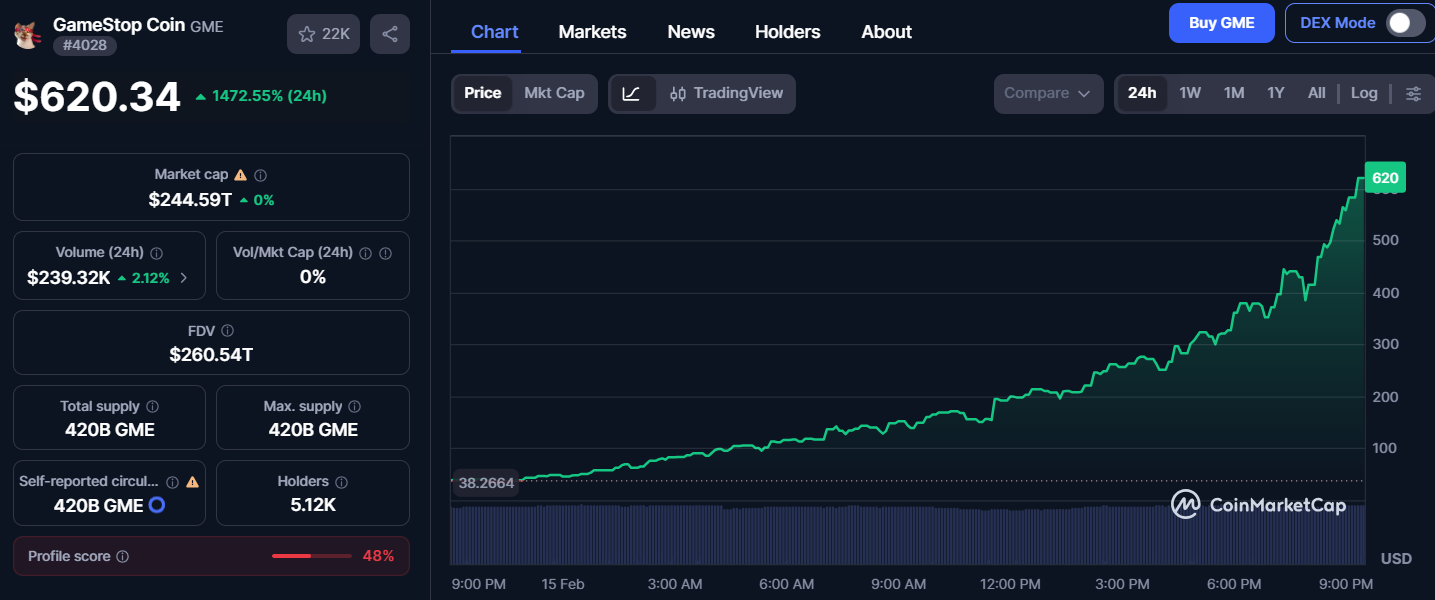Screen dimensions: 1435x600
Task: Select Price chart view
Action: 483,93
